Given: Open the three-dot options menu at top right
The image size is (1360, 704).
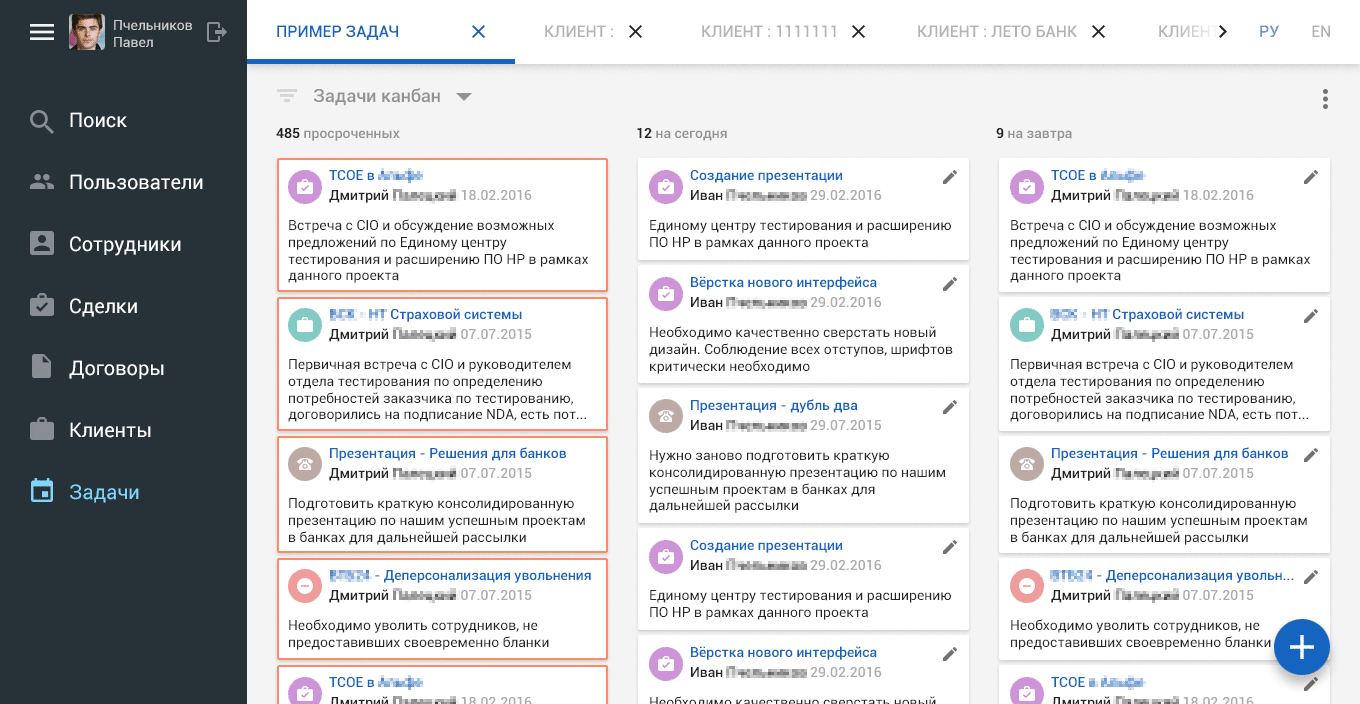Looking at the screenshot, I should [1325, 99].
